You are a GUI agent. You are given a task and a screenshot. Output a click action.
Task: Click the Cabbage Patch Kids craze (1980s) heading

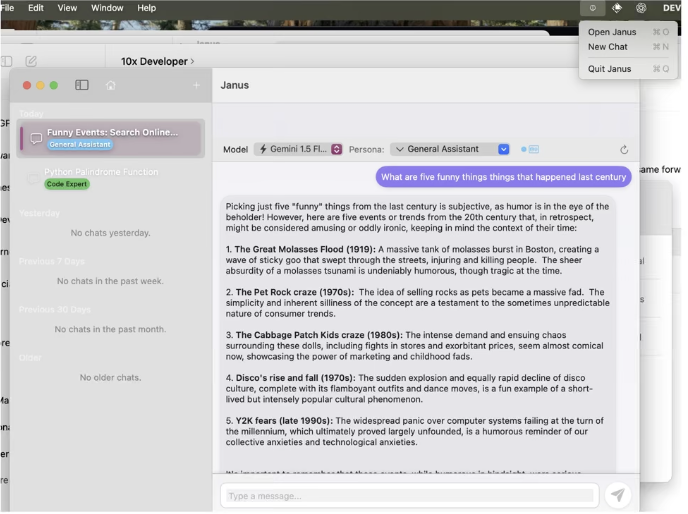pos(319,335)
